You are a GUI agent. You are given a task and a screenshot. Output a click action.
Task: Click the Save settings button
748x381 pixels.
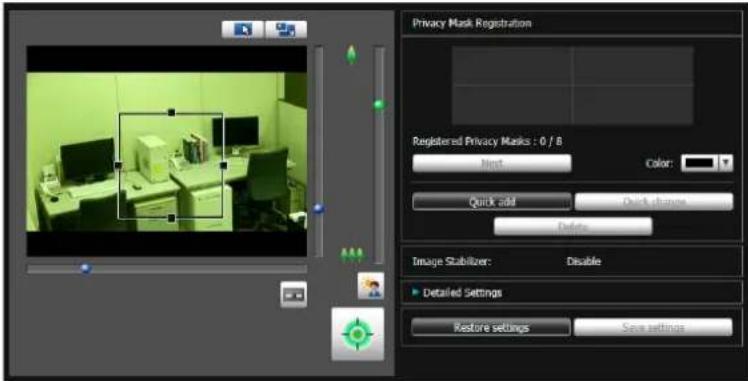coord(653,328)
